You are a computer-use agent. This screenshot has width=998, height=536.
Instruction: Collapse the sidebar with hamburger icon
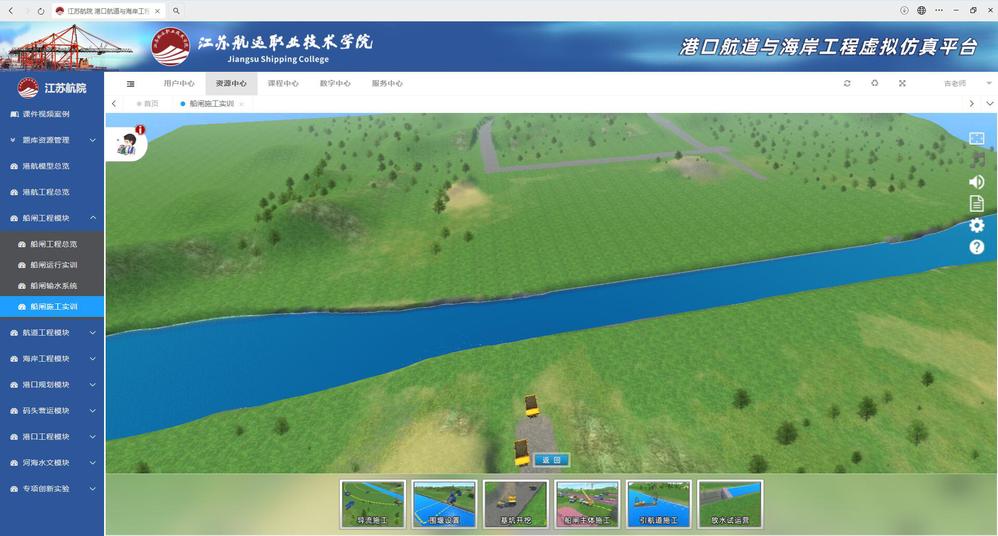131,84
